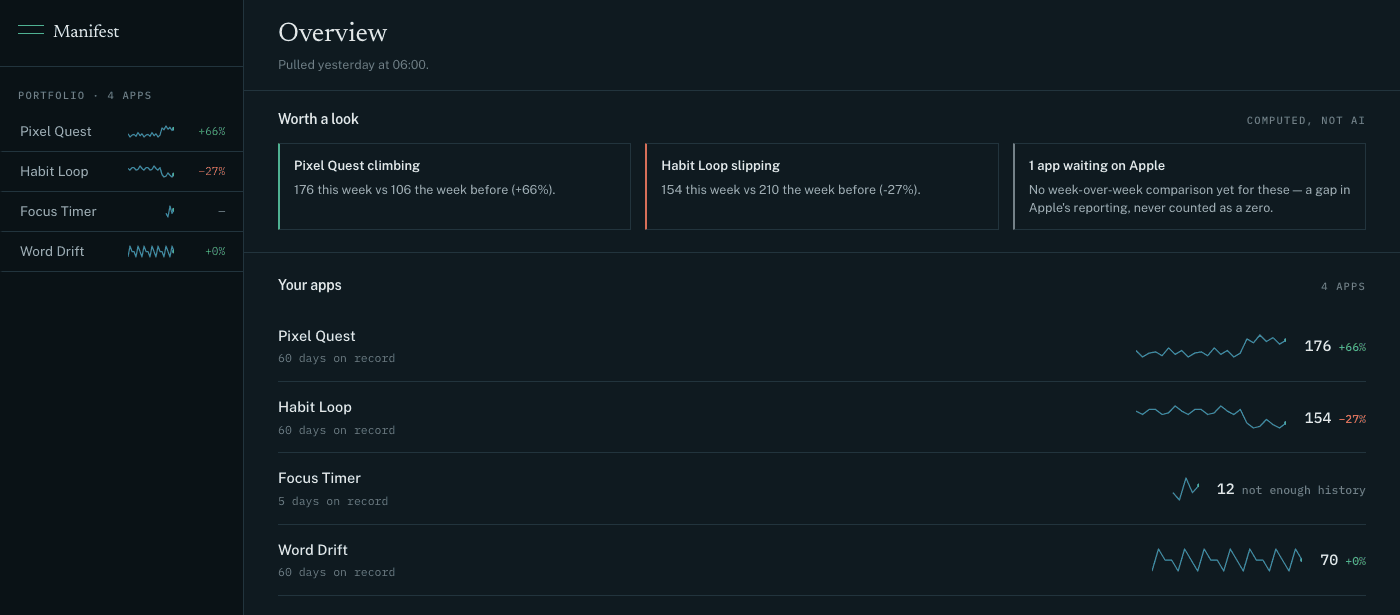The image size is (1400, 615).
Task: Click Habit Loop's -27% change badge in app list
Action: tap(1352, 419)
